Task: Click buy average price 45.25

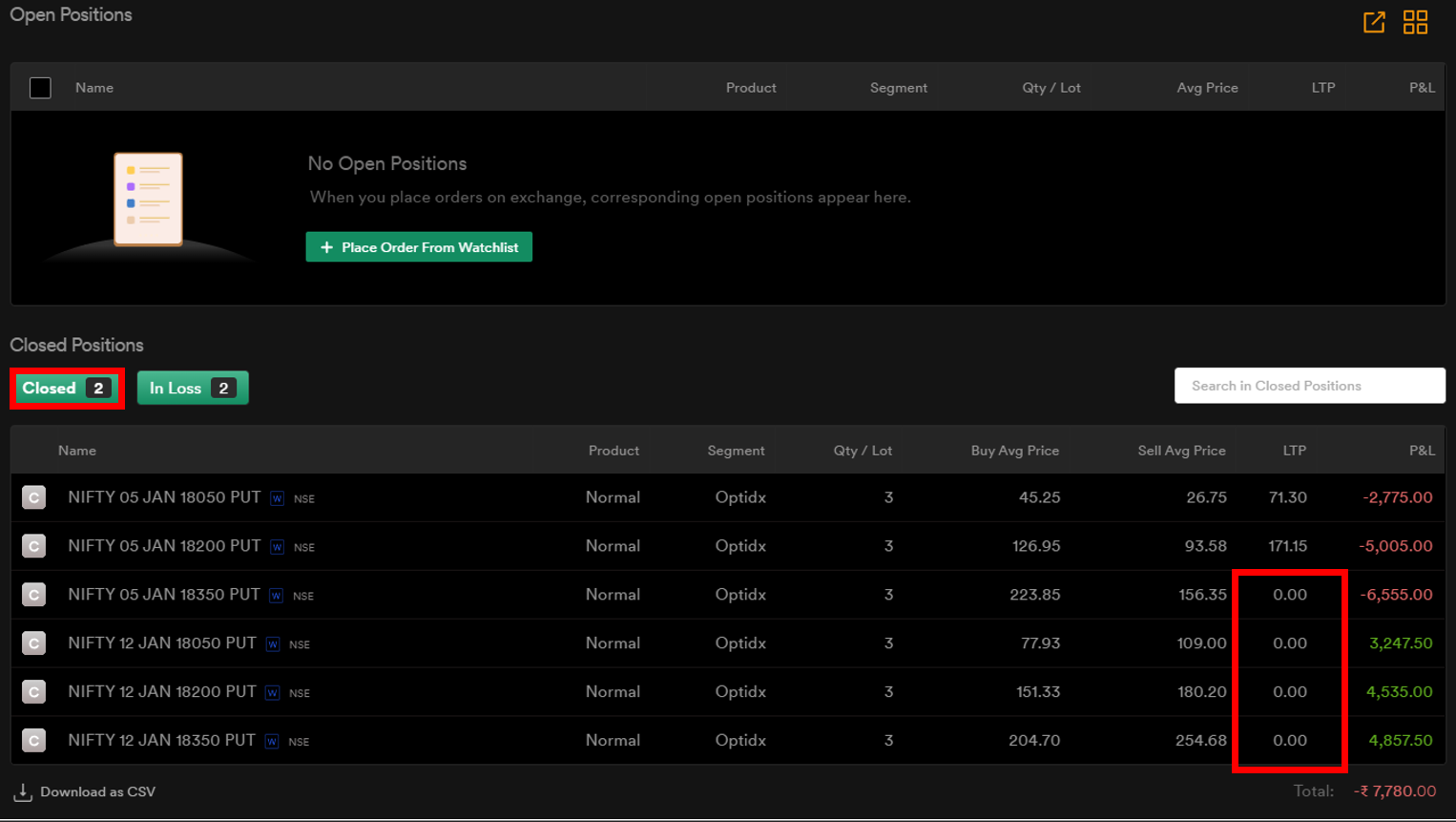Action: tap(1039, 497)
